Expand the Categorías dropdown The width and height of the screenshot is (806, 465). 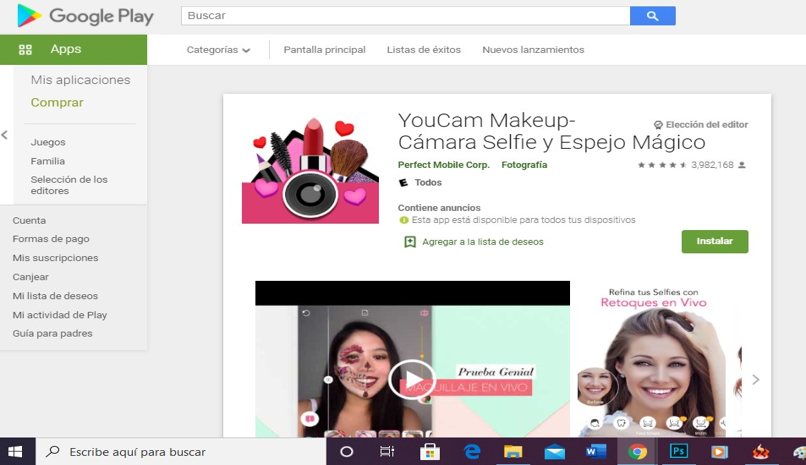point(218,50)
